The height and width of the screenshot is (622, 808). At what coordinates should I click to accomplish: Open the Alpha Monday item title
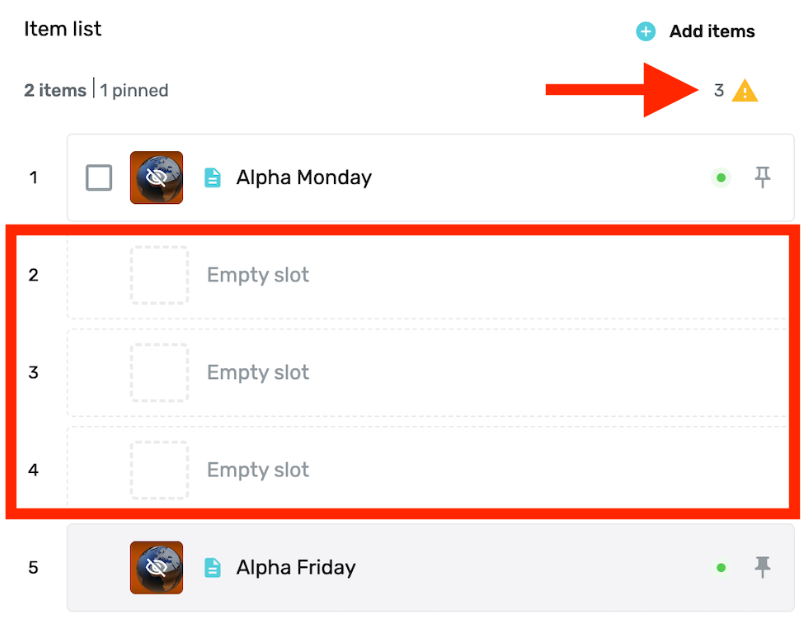[x=304, y=178]
